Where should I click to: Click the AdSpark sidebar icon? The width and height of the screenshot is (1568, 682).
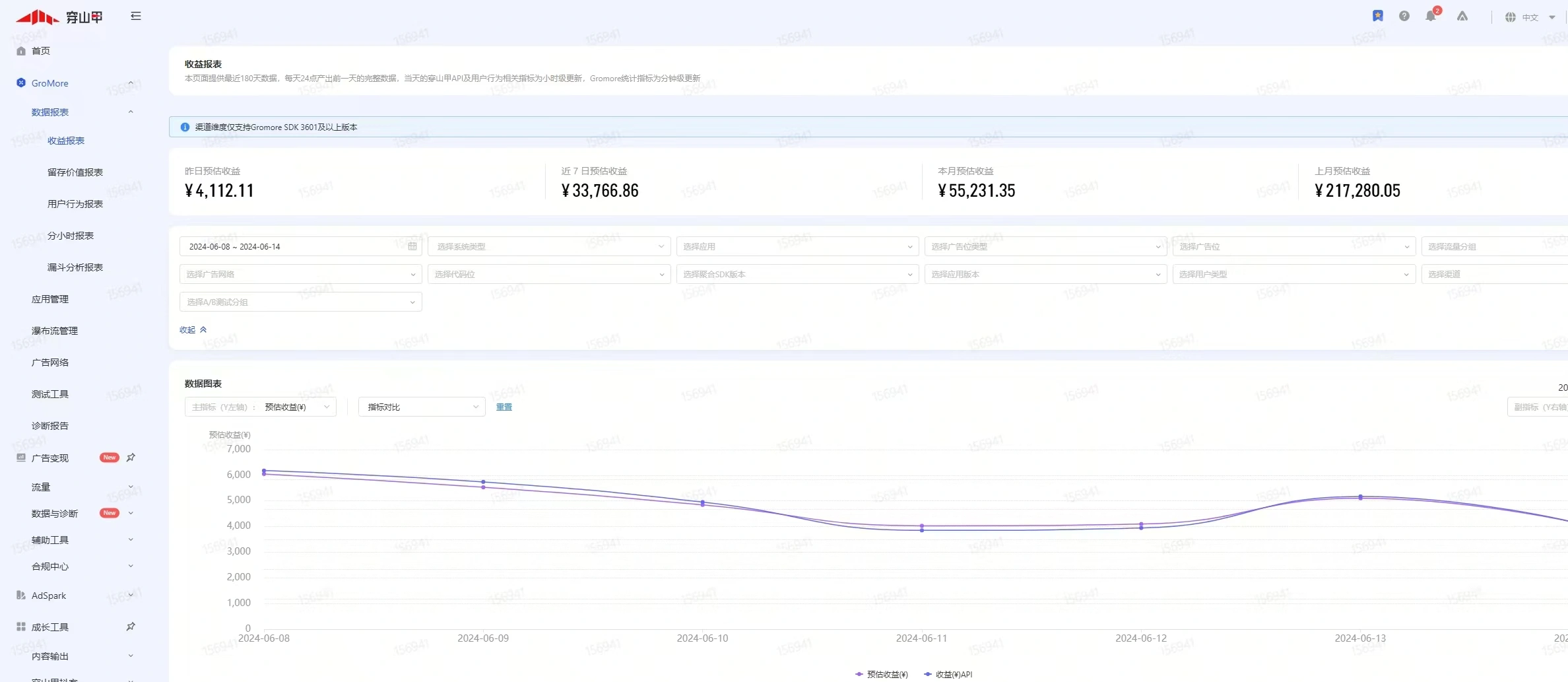point(21,595)
